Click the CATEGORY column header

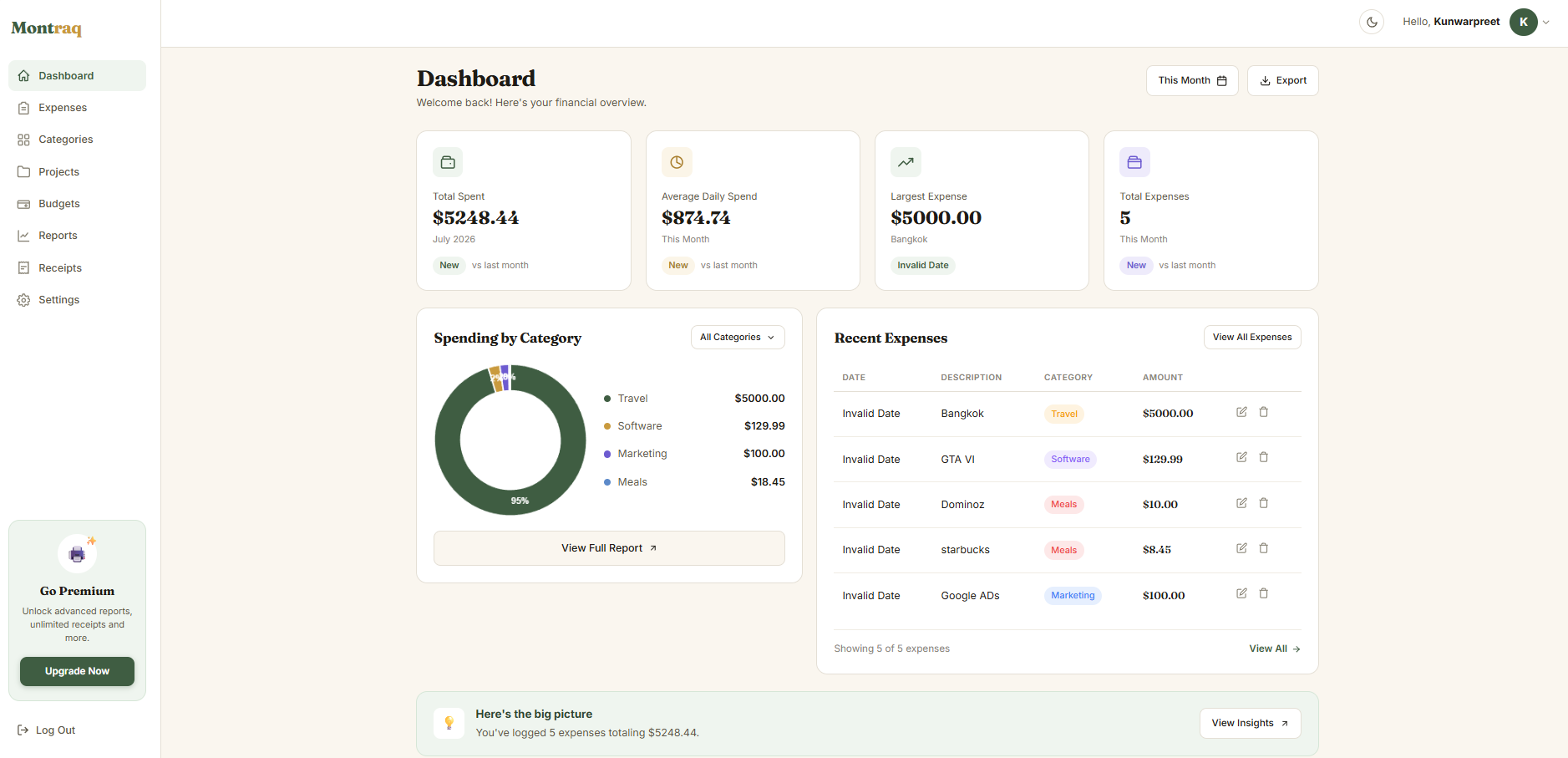pyautogui.click(x=1068, y=378)
